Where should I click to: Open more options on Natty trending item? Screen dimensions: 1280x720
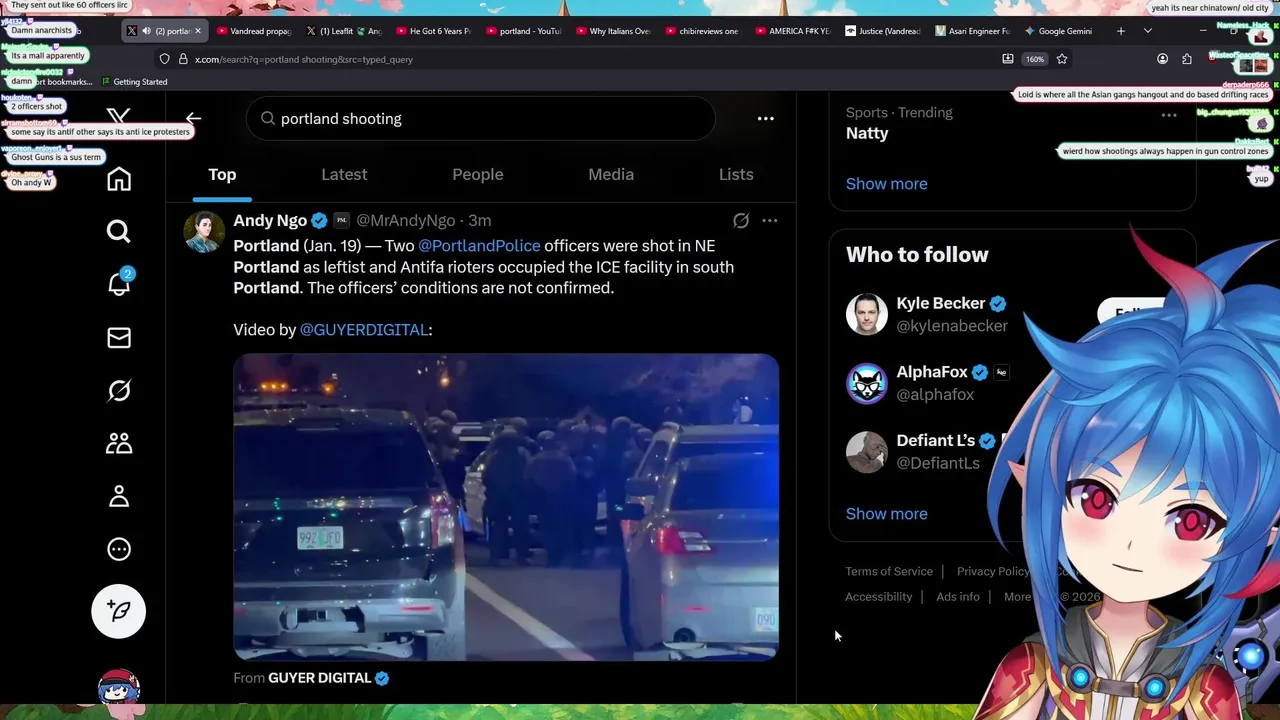(1169, 115)
